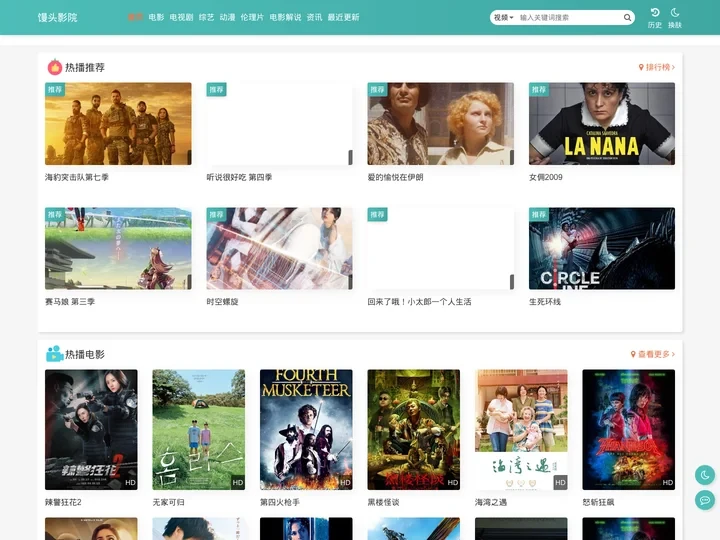Click the 热播推荐 section heading
The image size is (720, 540).
85,68
